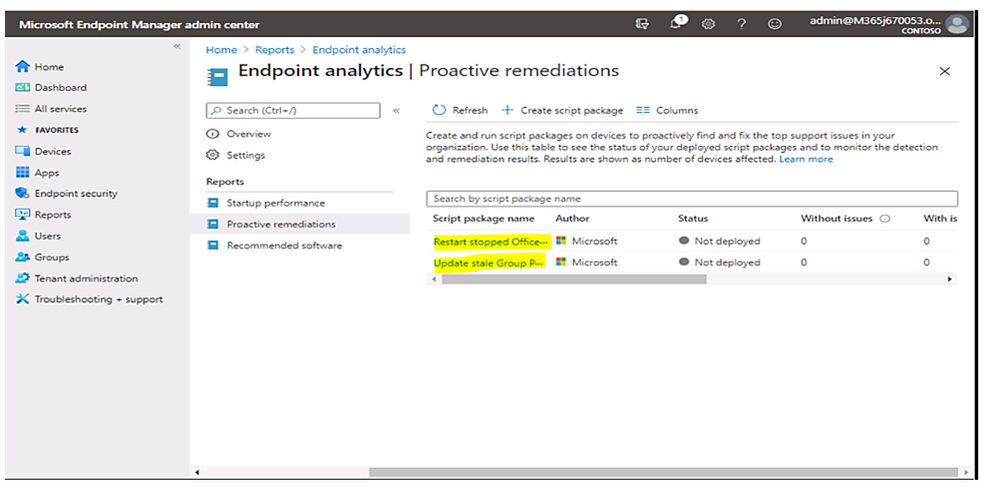Click the table scrollbar right arrow
Screen dimensions: 999x489
pyautogui.click(x=950, y=279)
